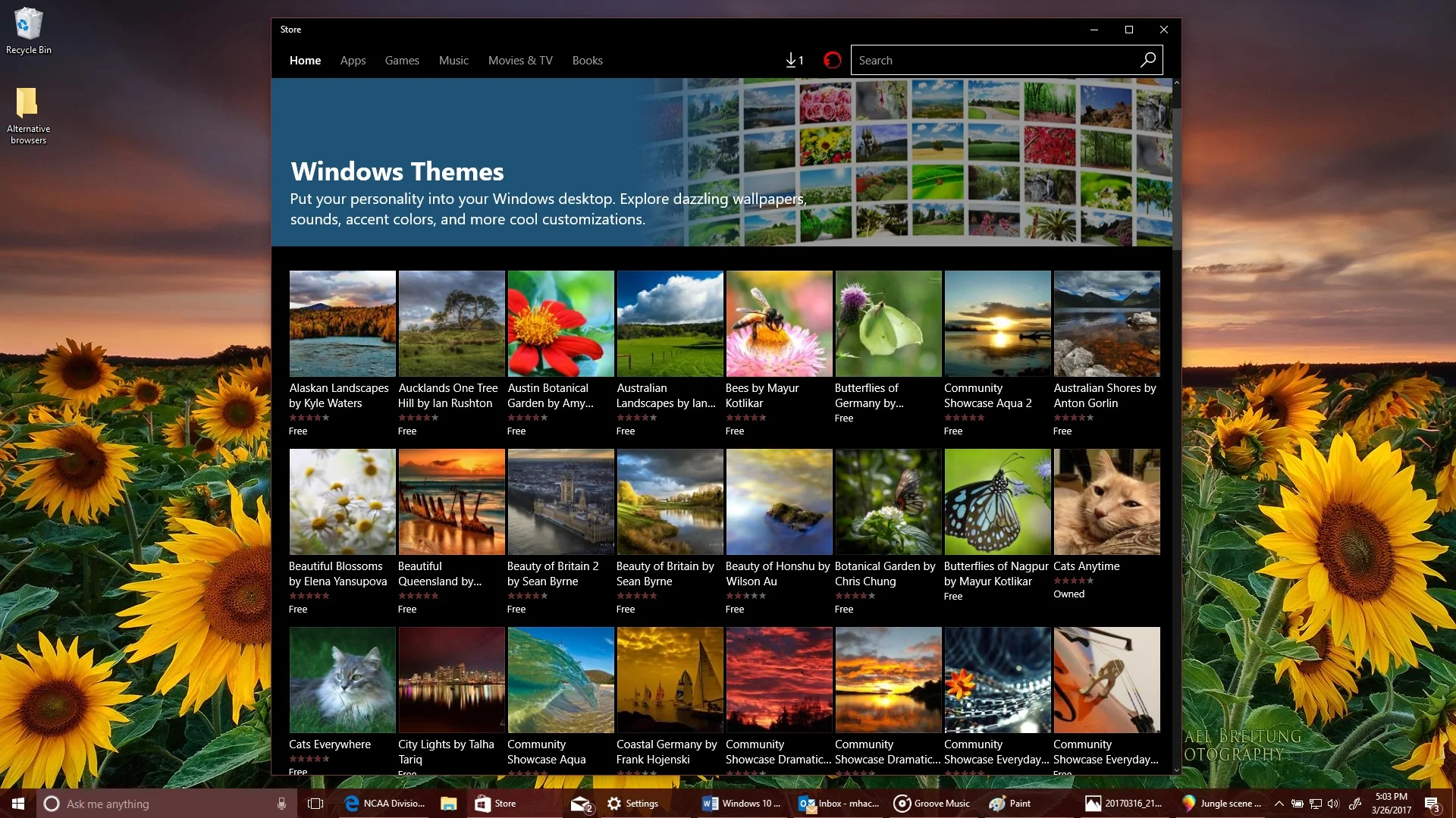Open the Movies & TV tab
Viewport: 1456px width, 818px height.
point(520,60)
